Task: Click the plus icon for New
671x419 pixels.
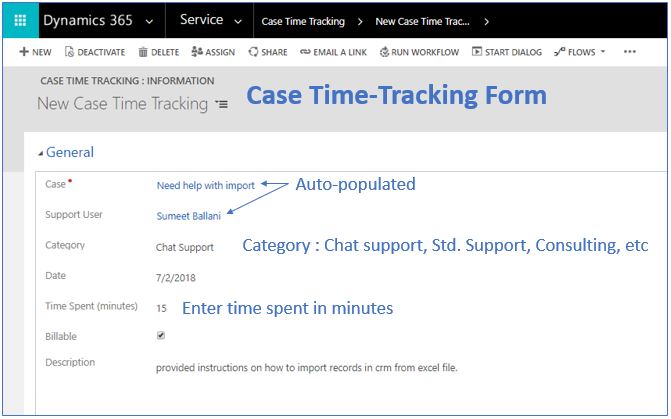Action: click(x=24, y=52)
